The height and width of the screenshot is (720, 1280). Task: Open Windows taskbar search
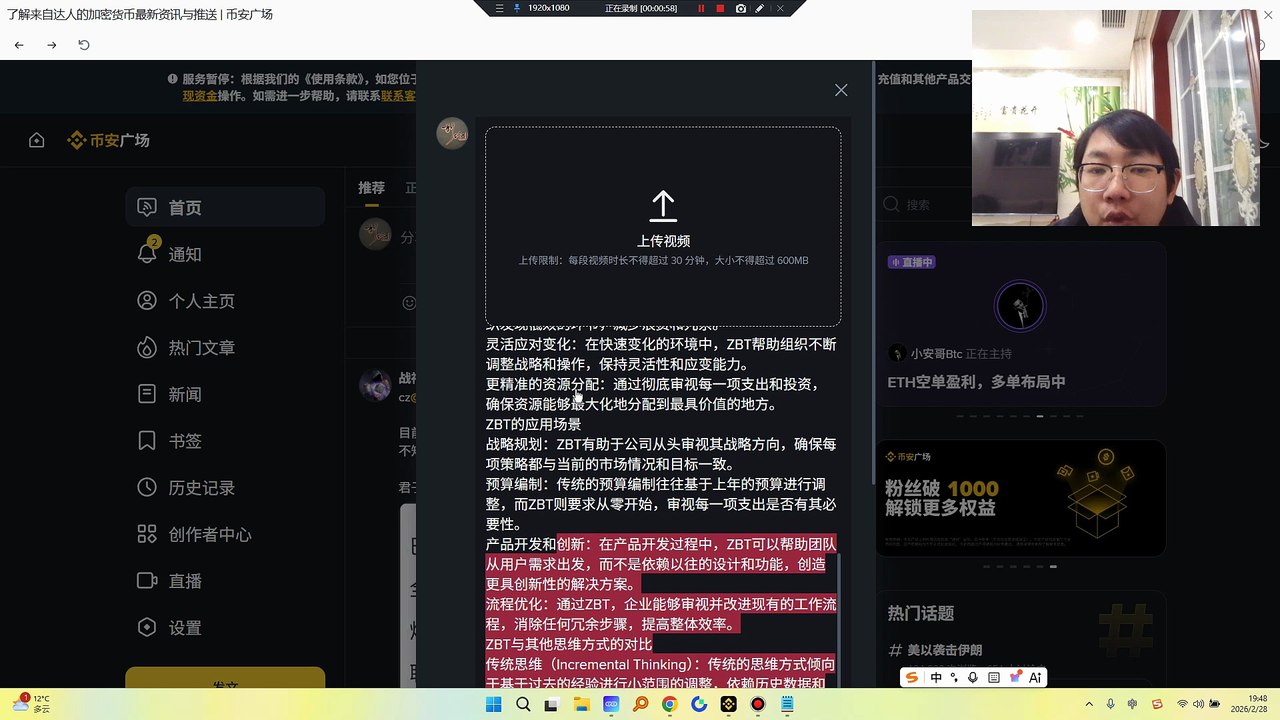[523, 705]
